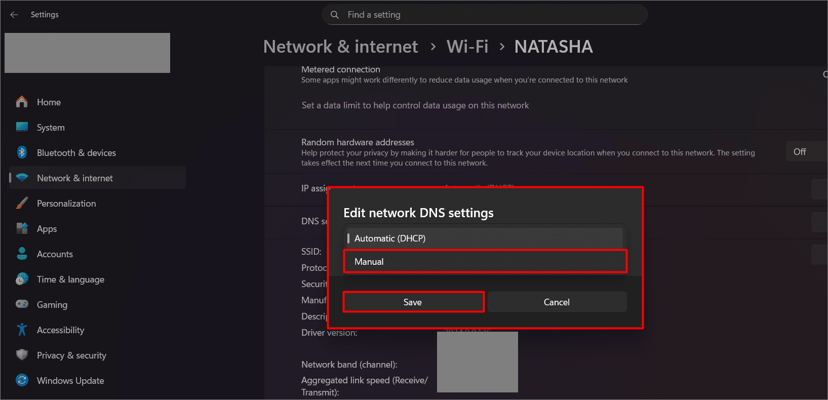The image size is (828, 400).
Task: Click the back arrow in Settings
Action: [x=14, y=15]
